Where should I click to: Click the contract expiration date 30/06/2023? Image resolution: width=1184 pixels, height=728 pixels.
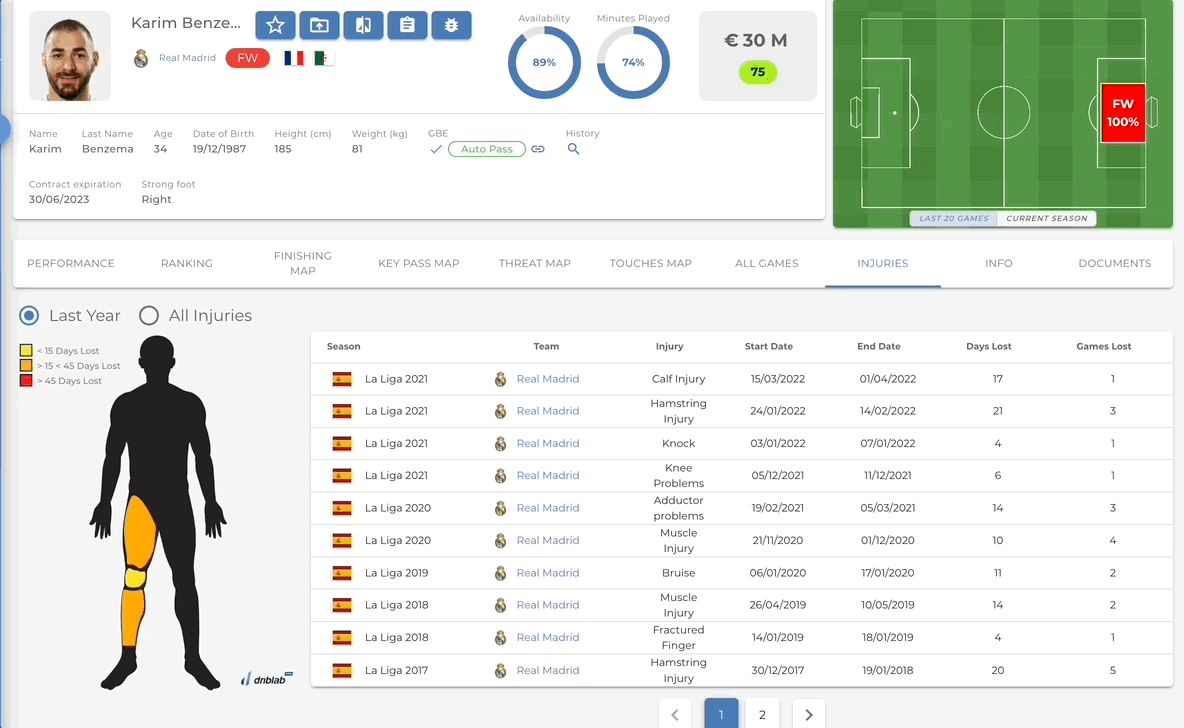59,199
